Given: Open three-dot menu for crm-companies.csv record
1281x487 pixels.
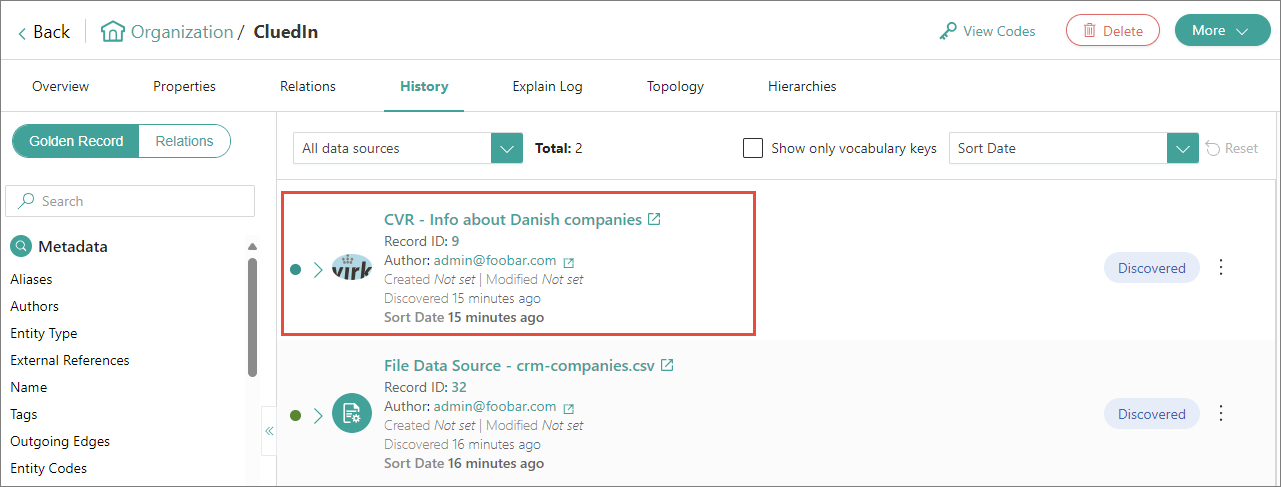Looking at the screenshot, I should click(1220, 414).
